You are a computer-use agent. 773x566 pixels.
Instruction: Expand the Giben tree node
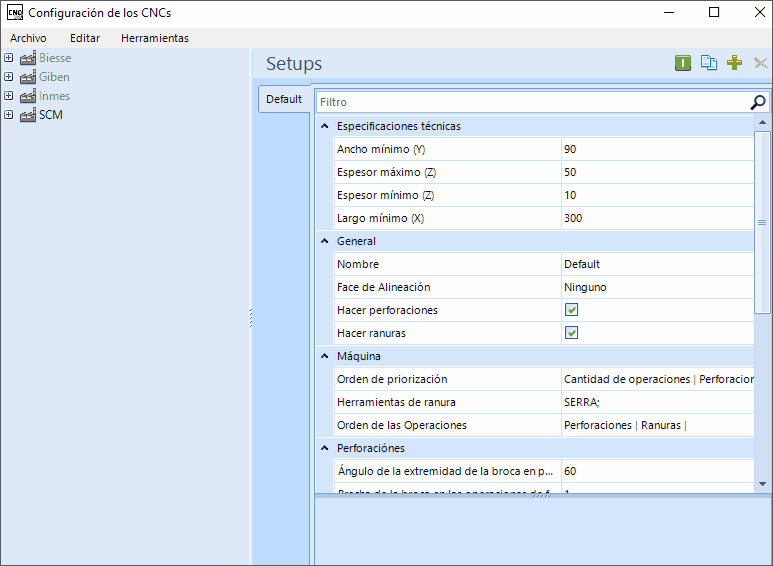pyautogui.click(x=8, y=76)
